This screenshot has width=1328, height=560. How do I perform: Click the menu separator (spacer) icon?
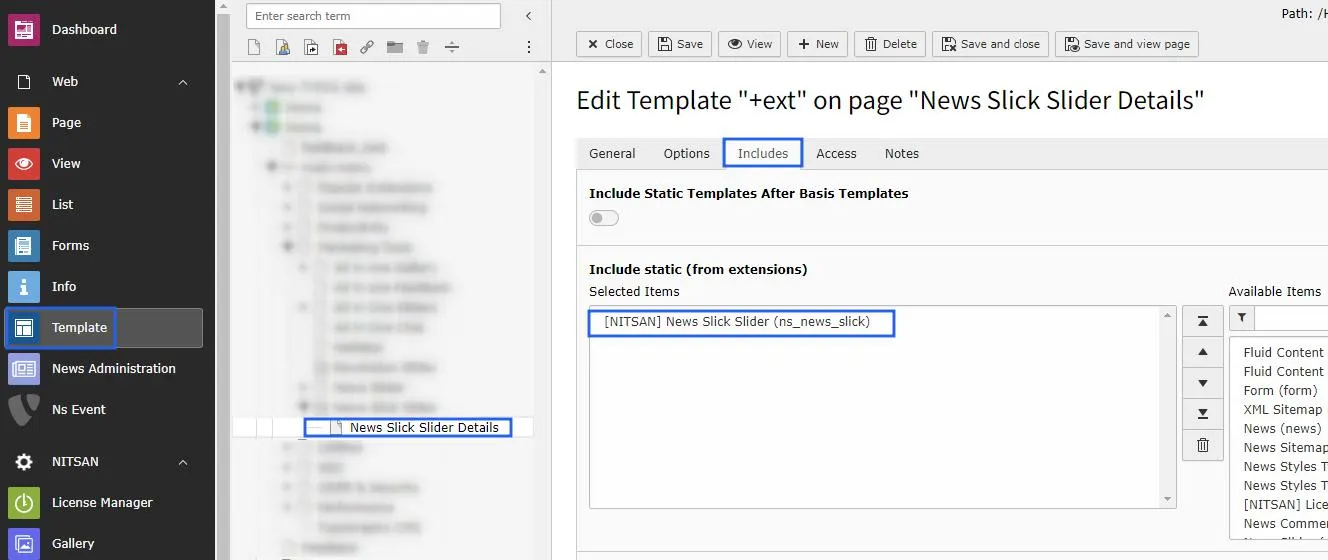[452, 47]
